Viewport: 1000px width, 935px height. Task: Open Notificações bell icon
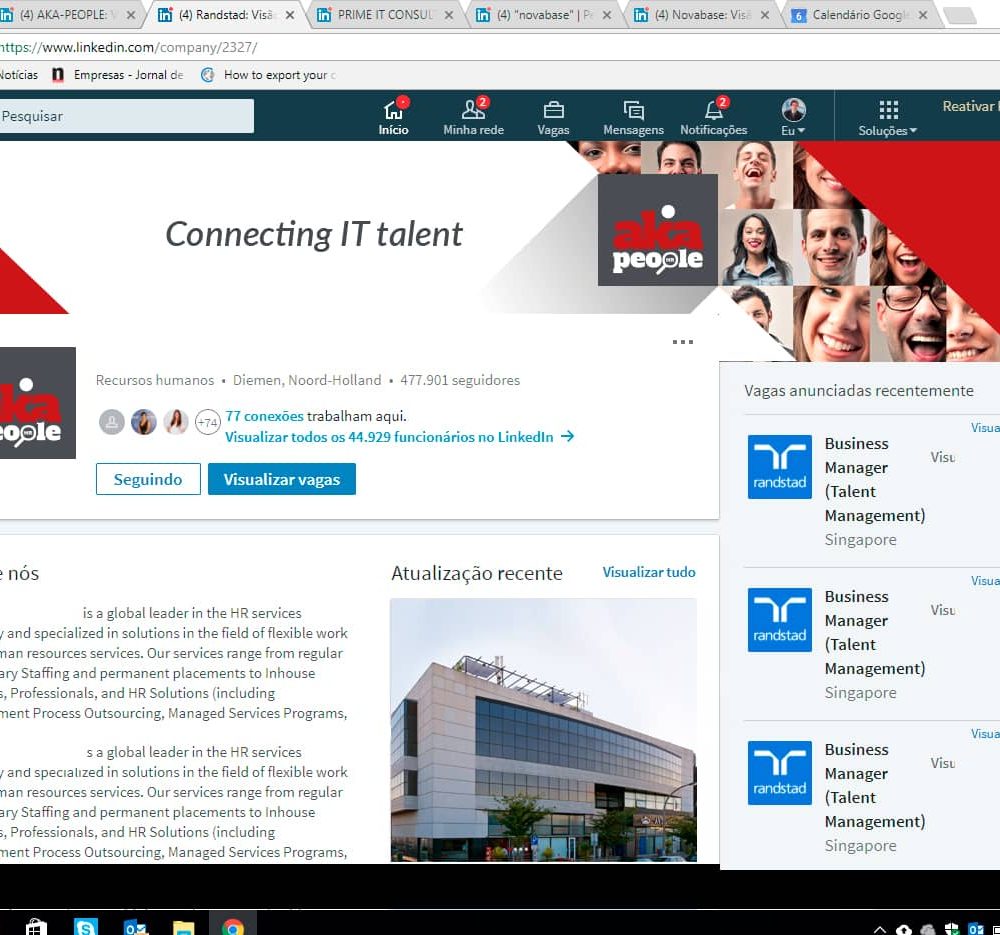click(714, 117)
